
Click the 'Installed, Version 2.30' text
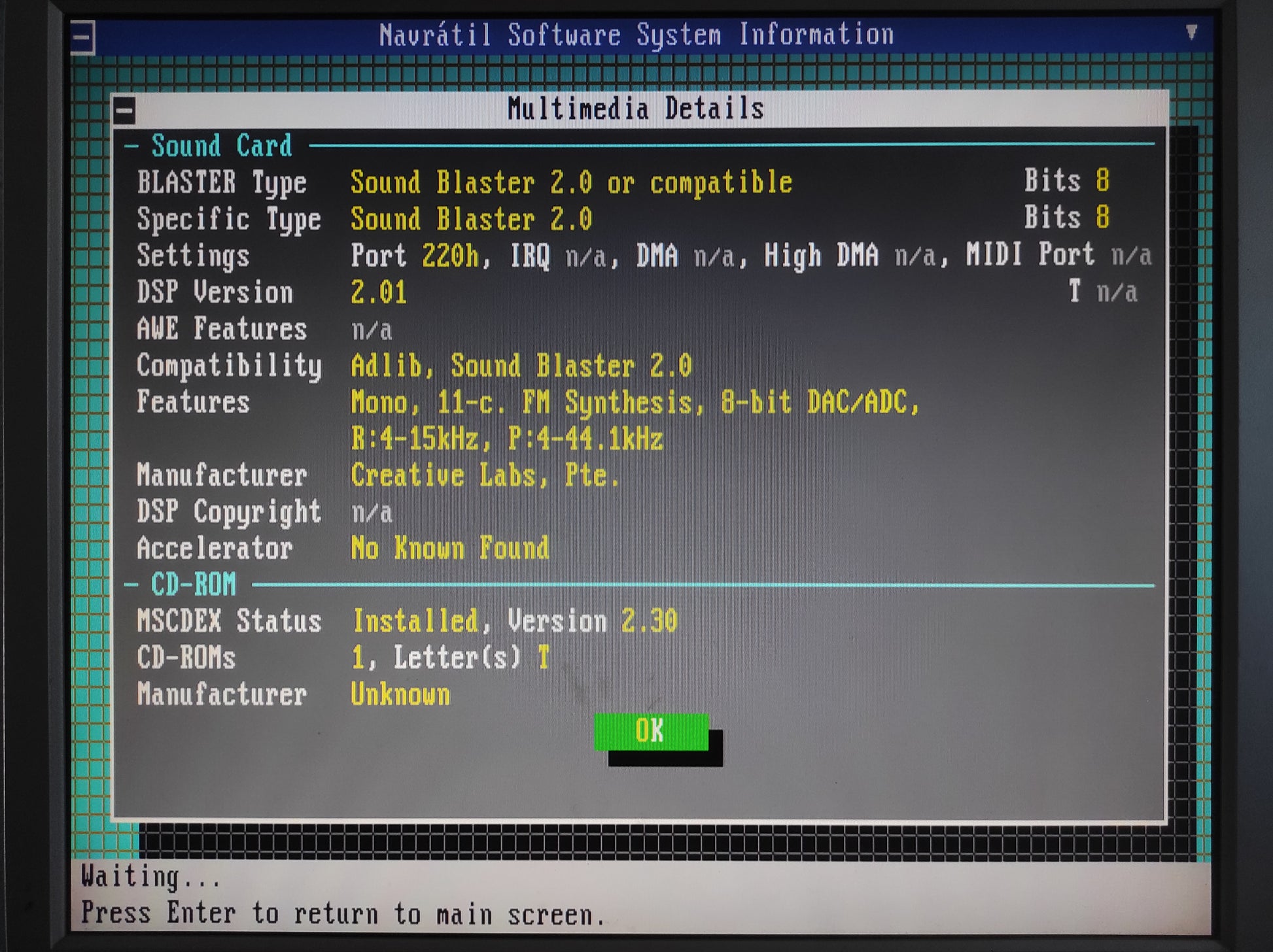coord(515,621)
